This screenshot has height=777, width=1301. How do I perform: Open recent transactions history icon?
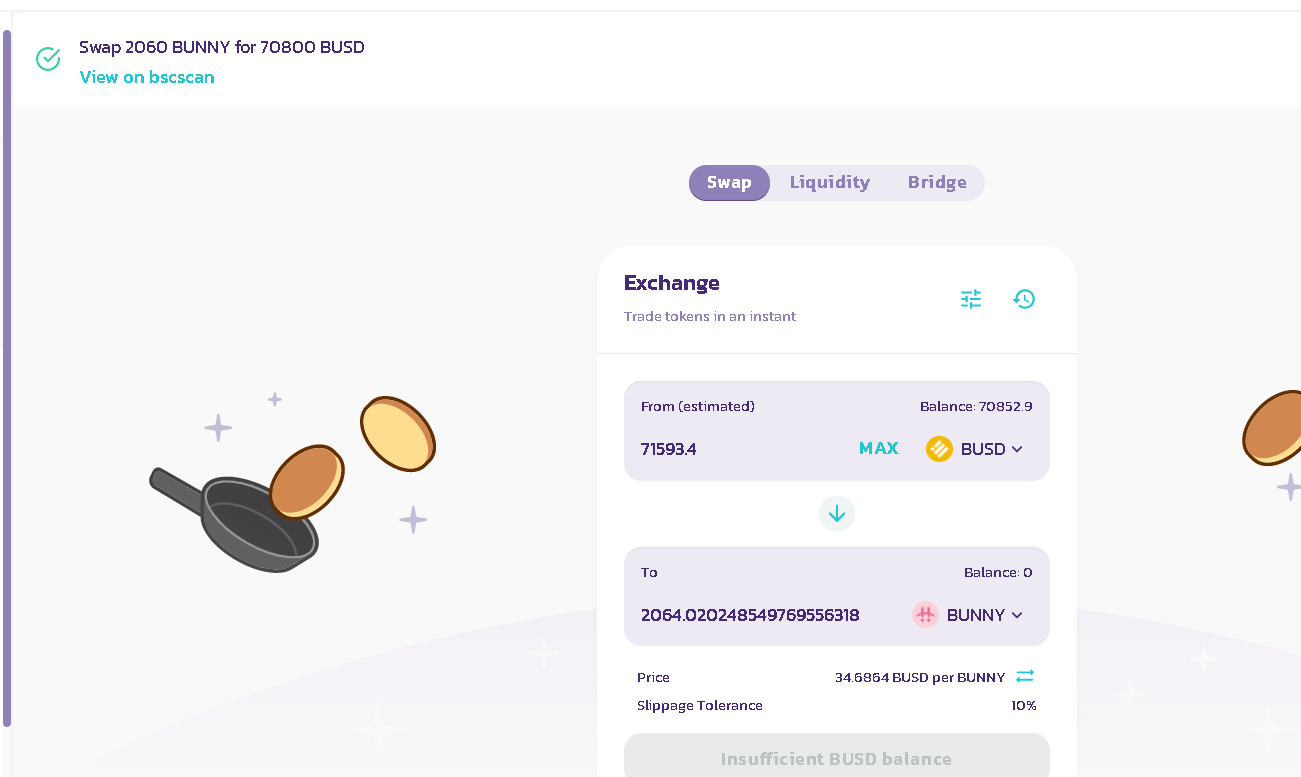1024,299
